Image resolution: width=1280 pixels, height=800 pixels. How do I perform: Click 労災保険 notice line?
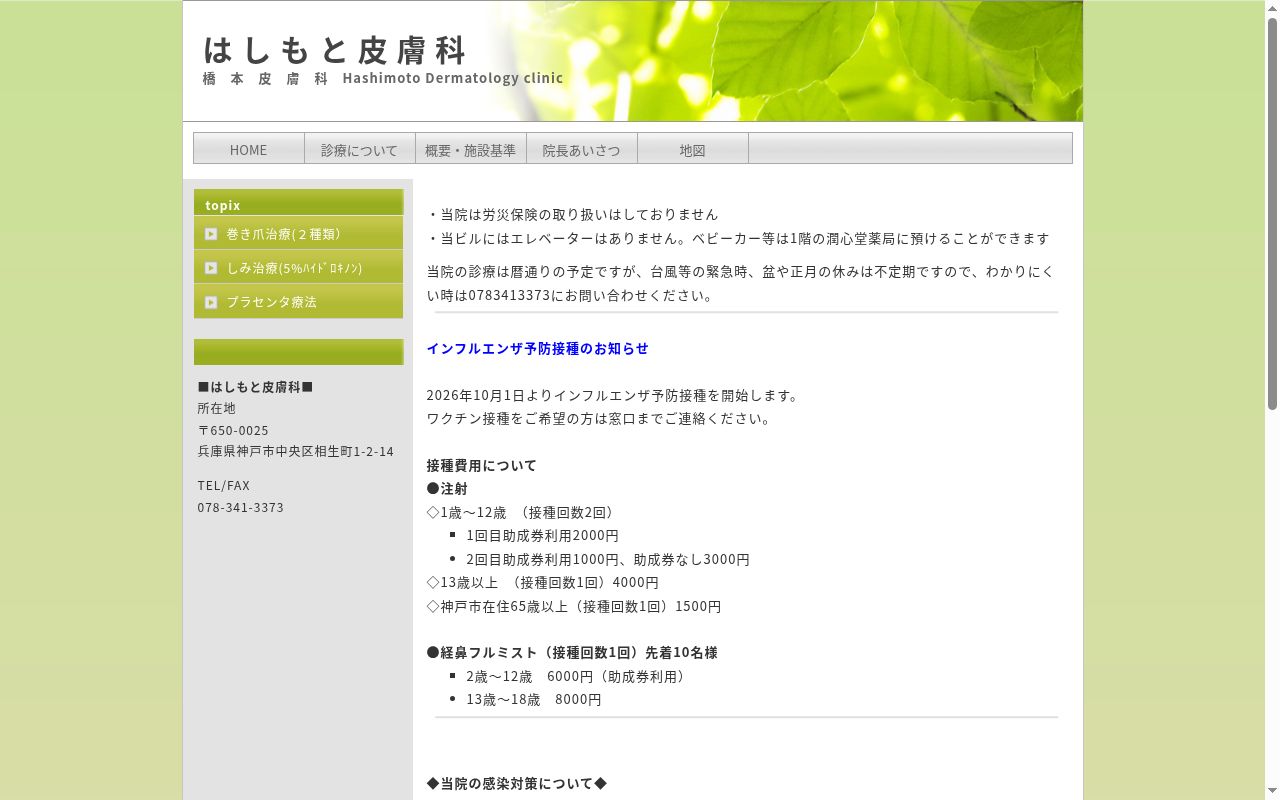tap(572, 214)
